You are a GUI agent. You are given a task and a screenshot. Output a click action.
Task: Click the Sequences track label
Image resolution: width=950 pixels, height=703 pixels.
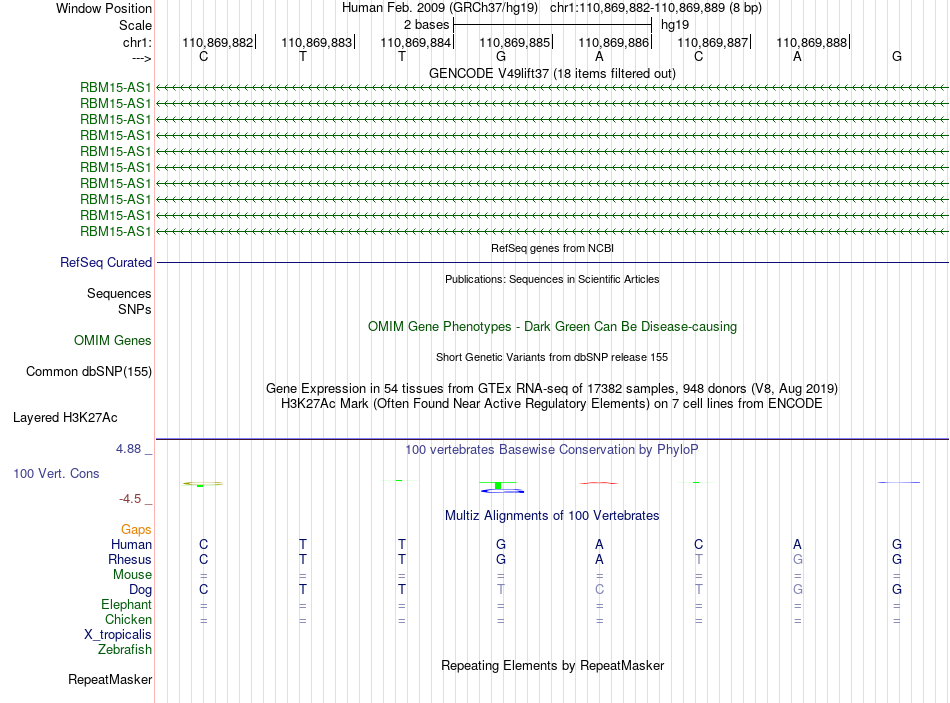(x=119, y=293)
